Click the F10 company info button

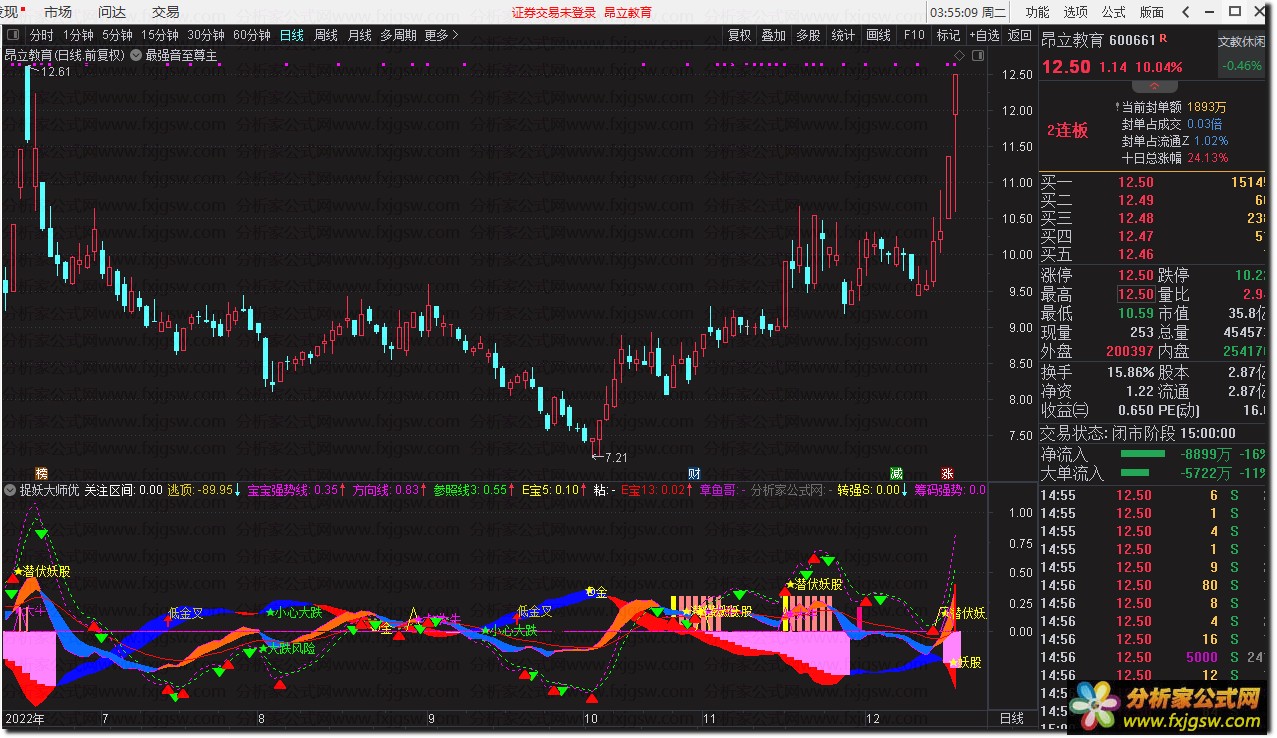click(x=913, y=35)
